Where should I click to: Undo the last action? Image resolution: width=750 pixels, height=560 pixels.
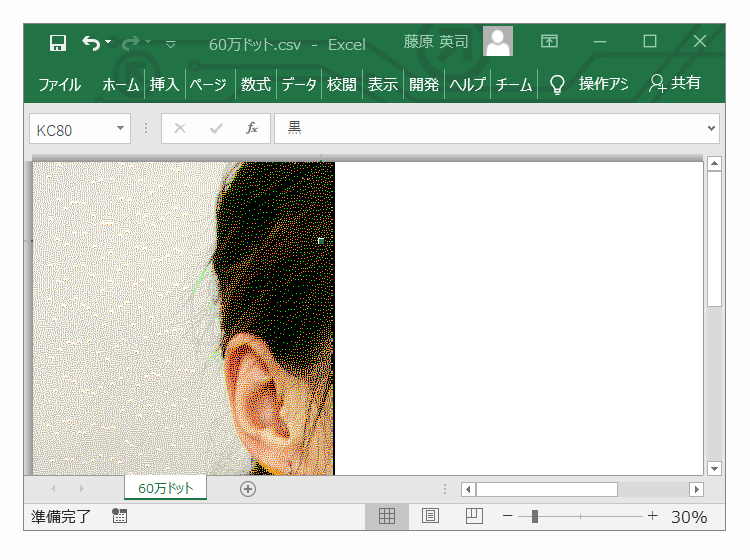click(x=91, y=43)
